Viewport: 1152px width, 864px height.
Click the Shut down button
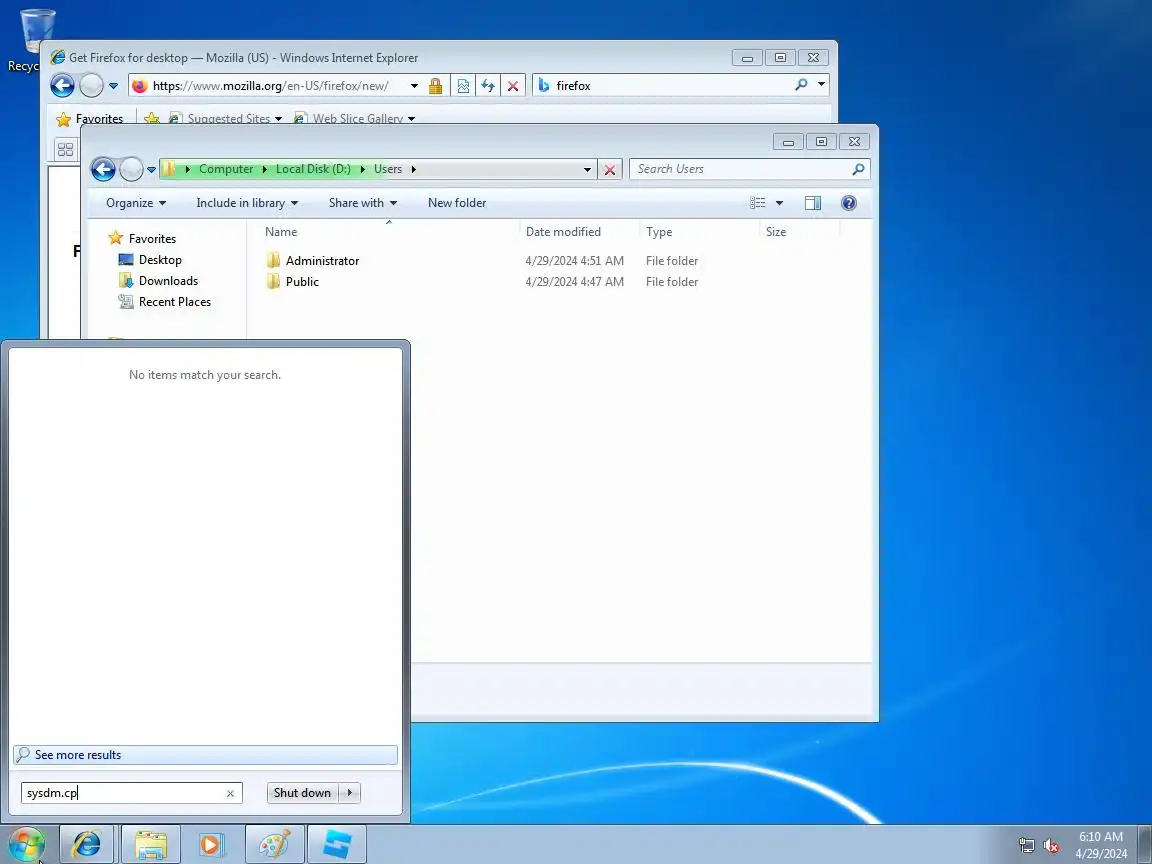302,793
